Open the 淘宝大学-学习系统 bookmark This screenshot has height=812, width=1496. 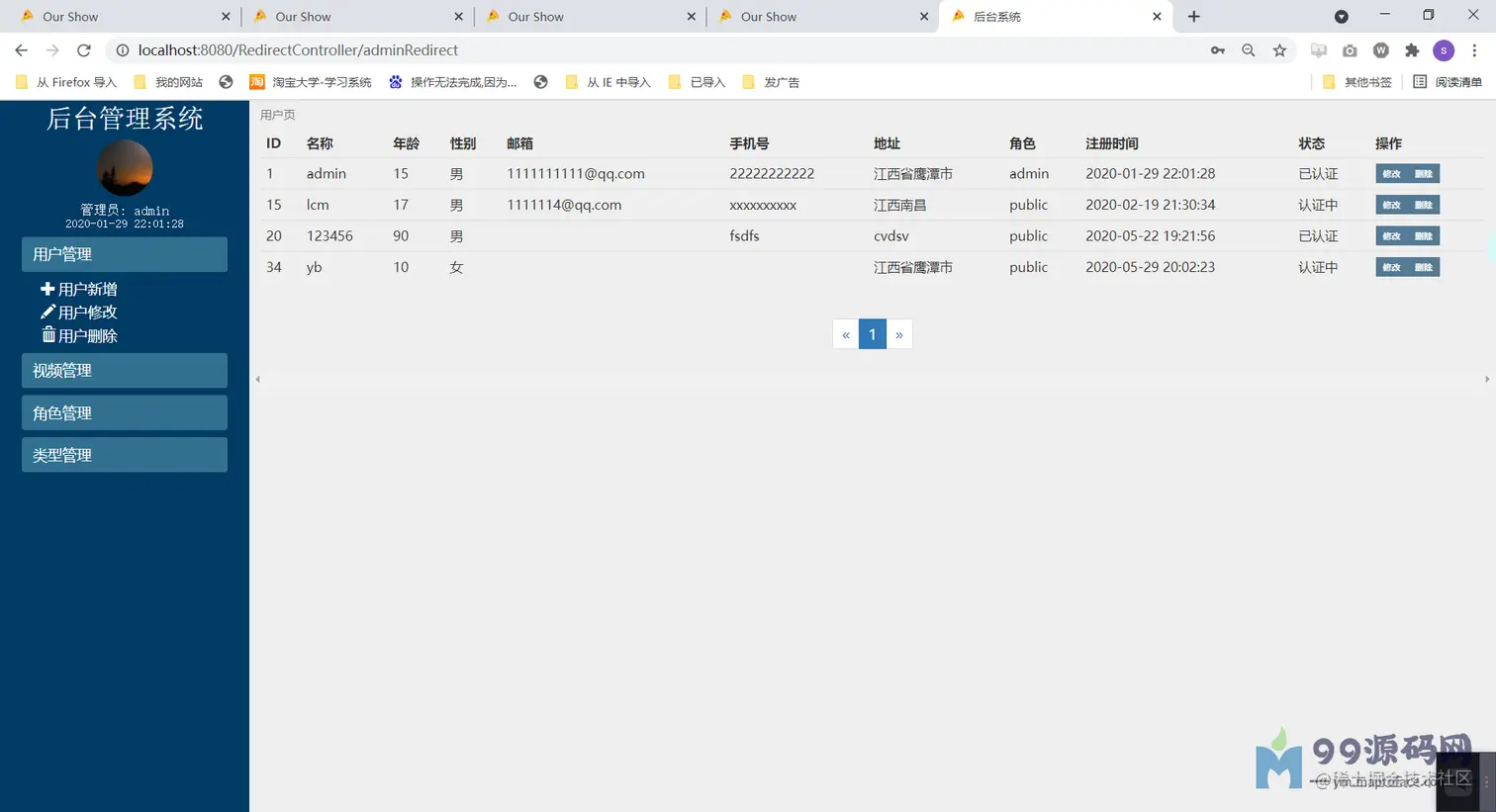pos(311,82)
